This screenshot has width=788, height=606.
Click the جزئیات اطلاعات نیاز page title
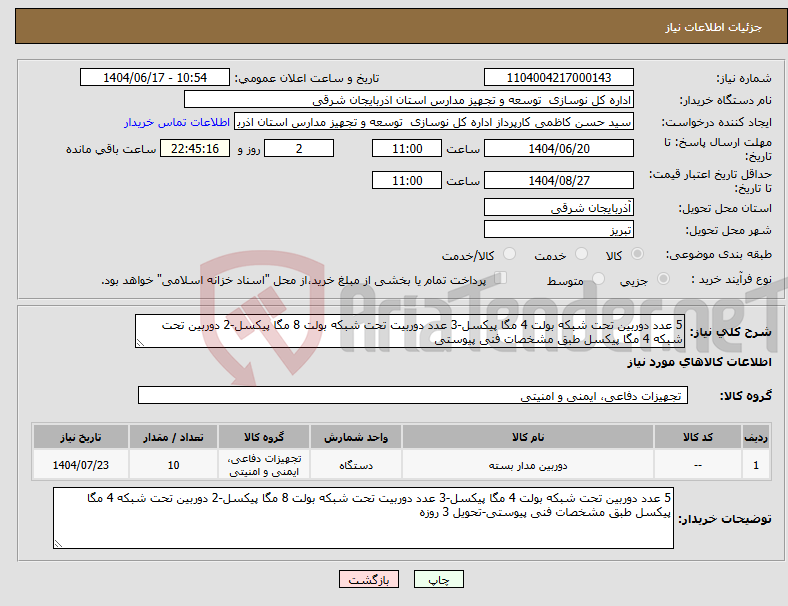pos(714,27)
